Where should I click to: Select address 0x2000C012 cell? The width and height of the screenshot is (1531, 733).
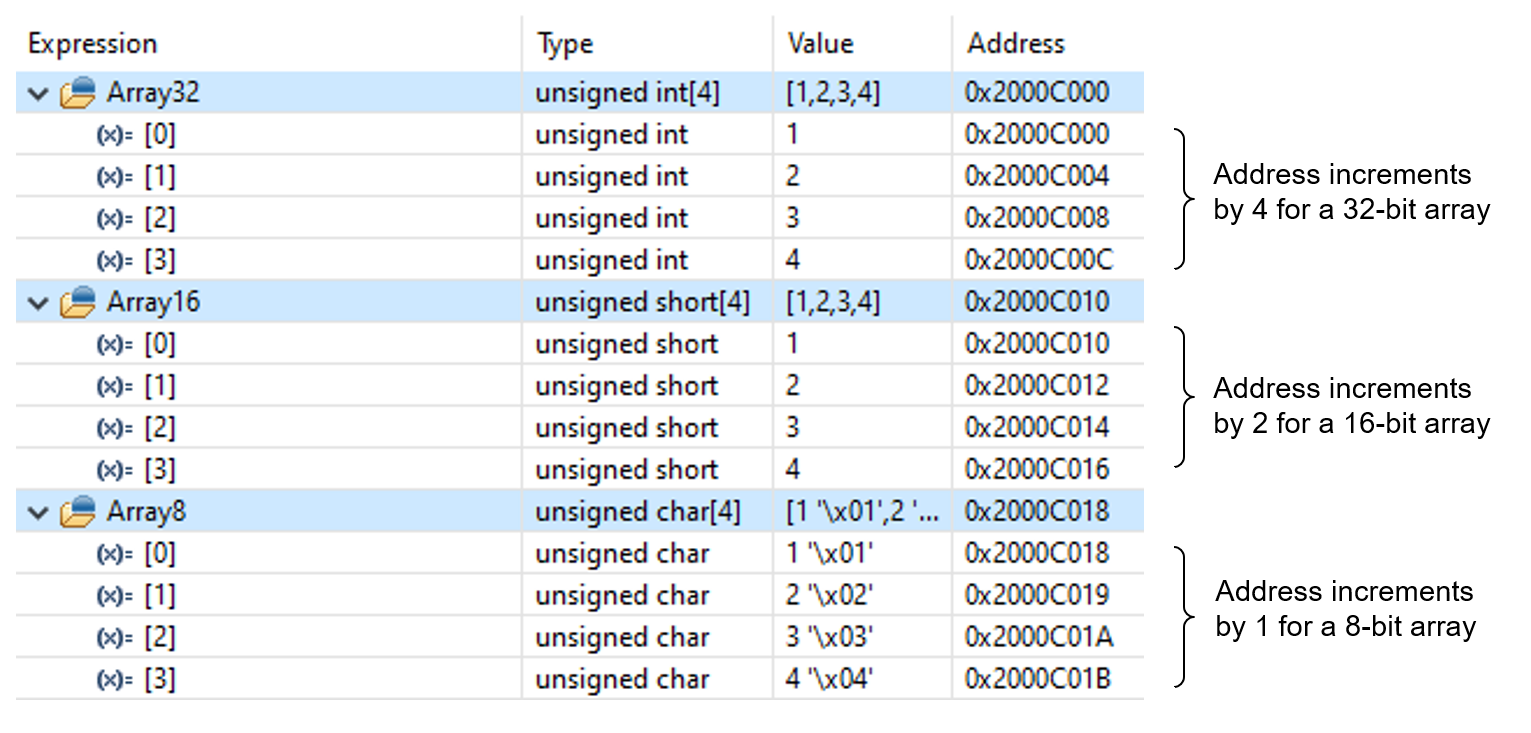(1036, 386)
